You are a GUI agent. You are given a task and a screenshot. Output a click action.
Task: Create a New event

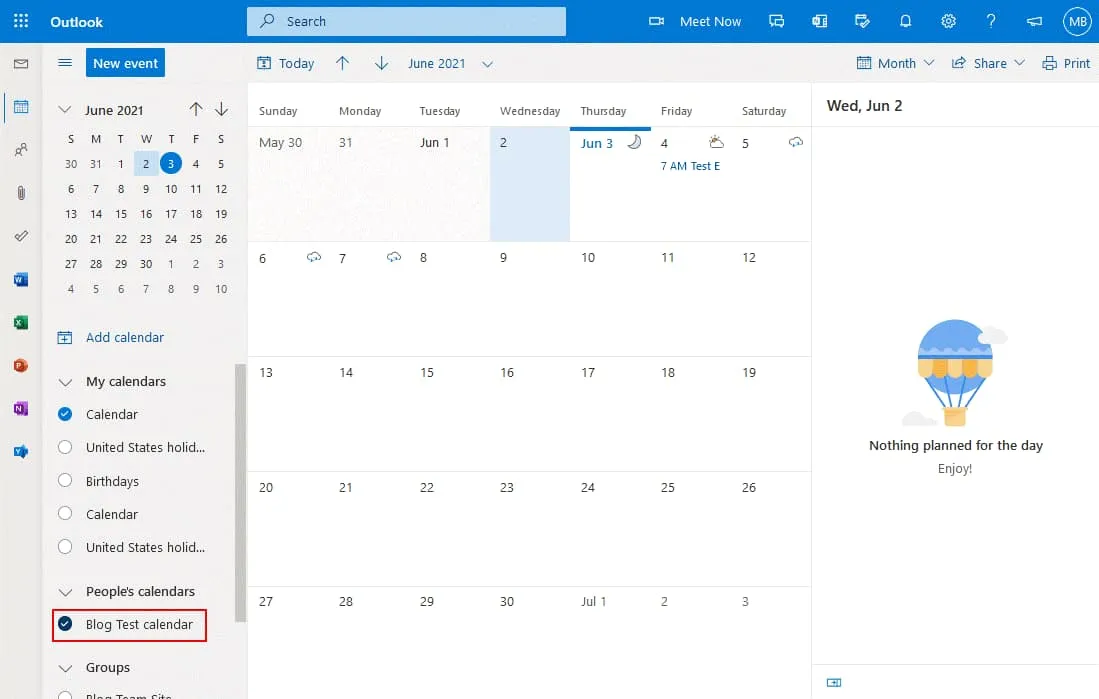125,63
